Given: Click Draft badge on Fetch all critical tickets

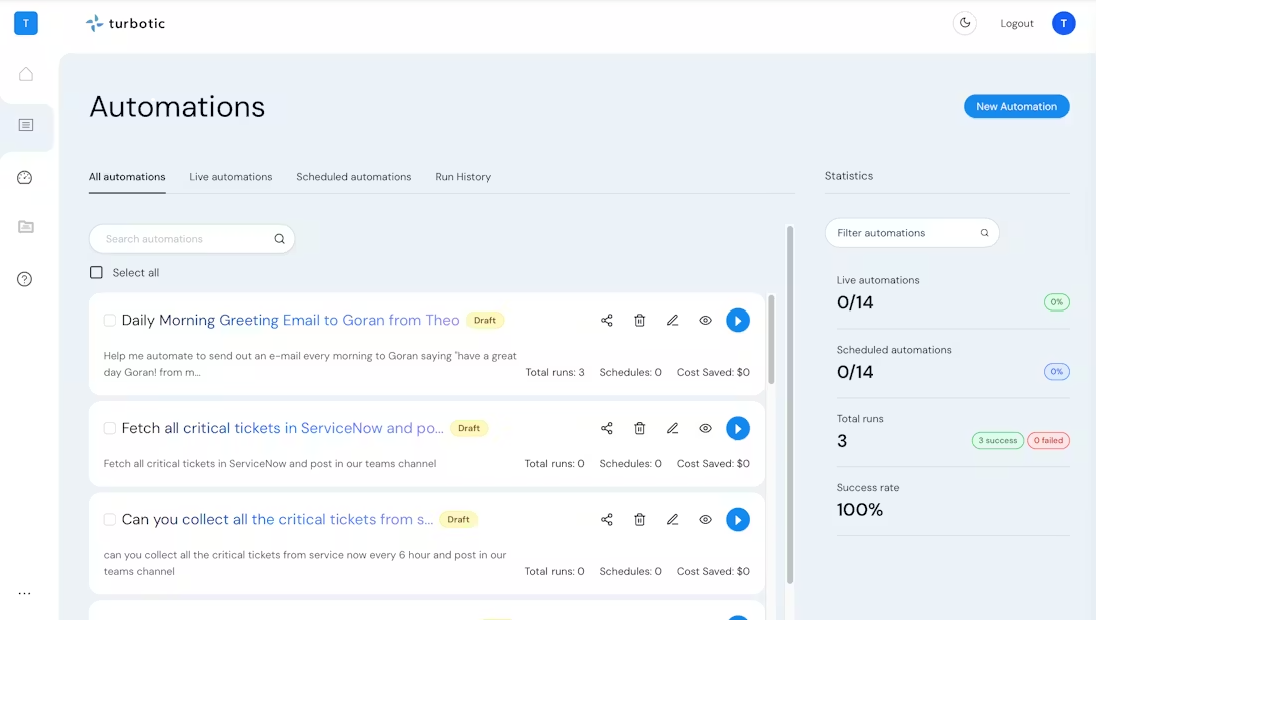Looking at the screenshot, I should 469,428.
